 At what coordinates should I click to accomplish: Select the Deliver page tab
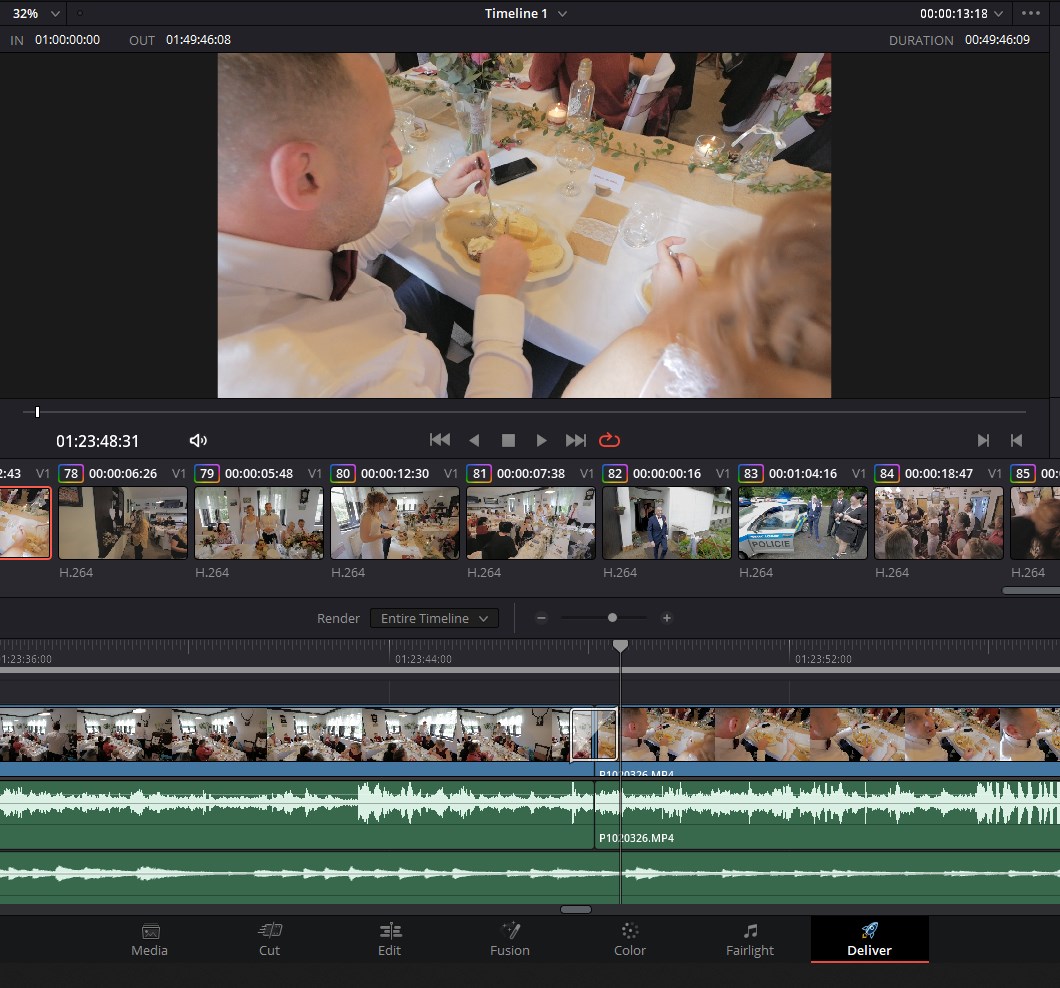pyautogui.click(x=869, y=939)
